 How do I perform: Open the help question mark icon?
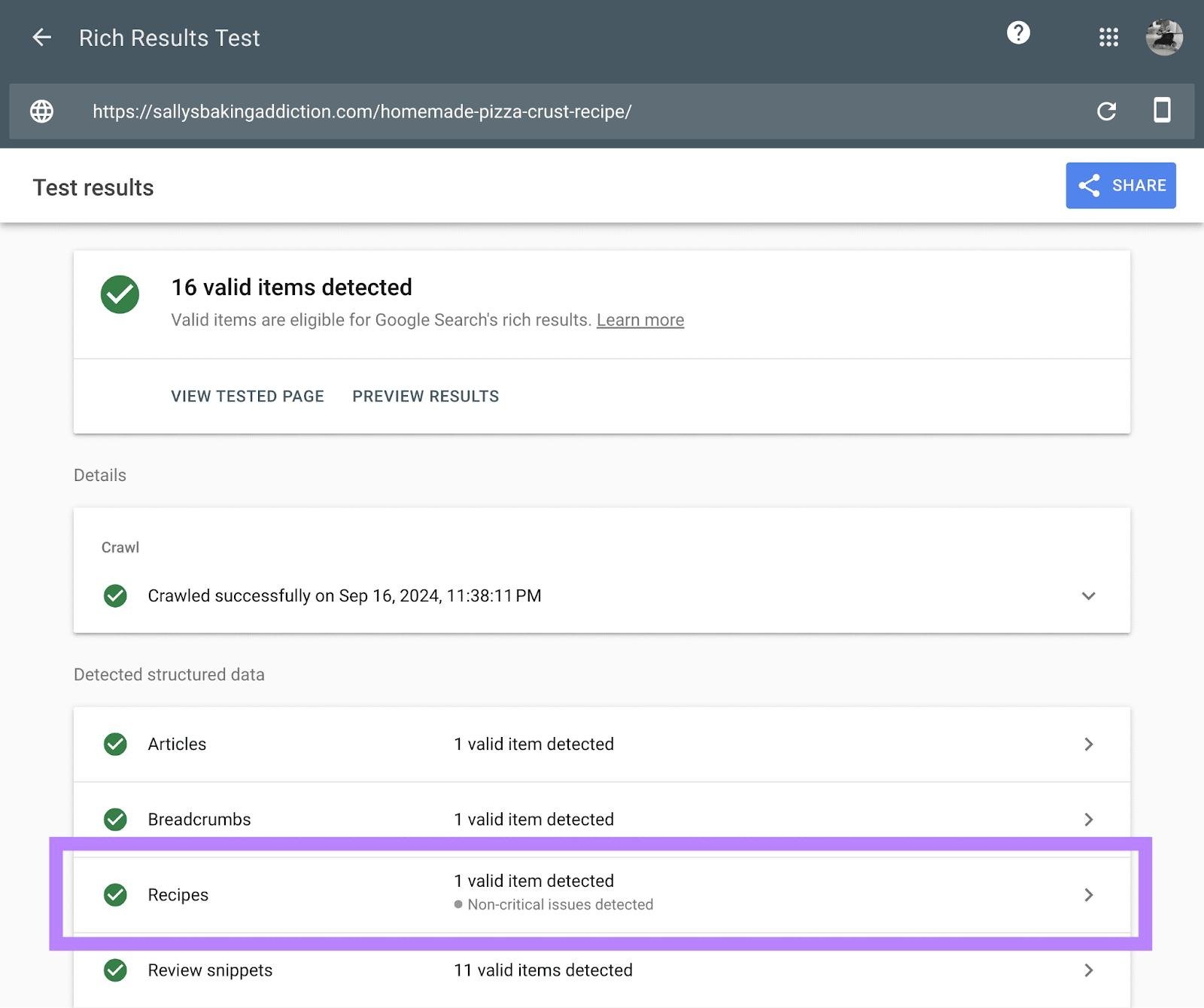[x=1018, y=33]
